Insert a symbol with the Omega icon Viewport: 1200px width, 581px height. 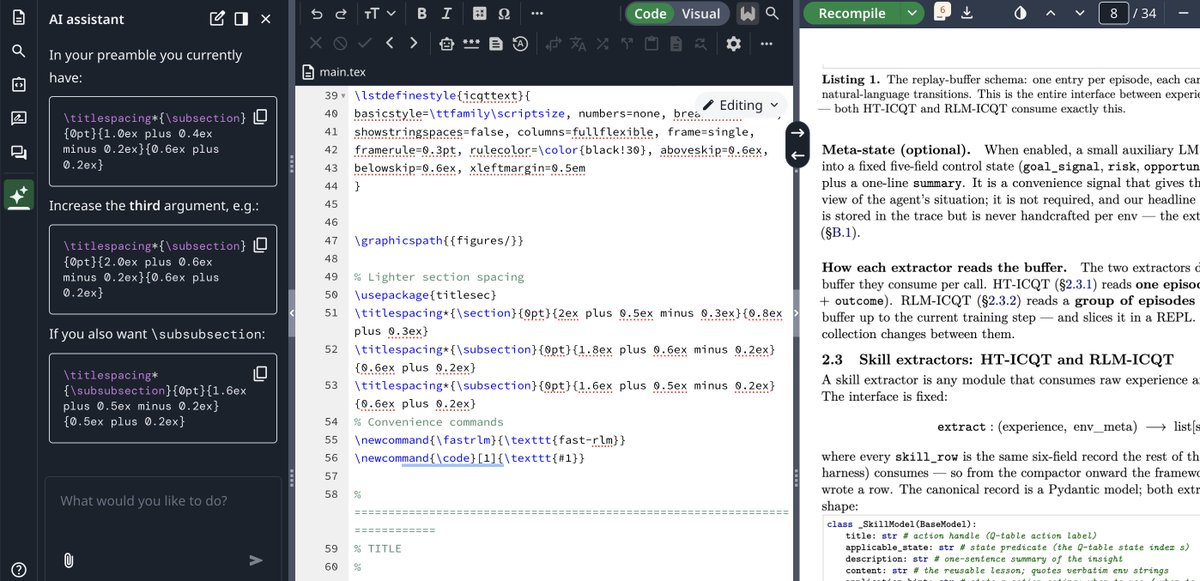pyautogui.click(x=503, y=14)
